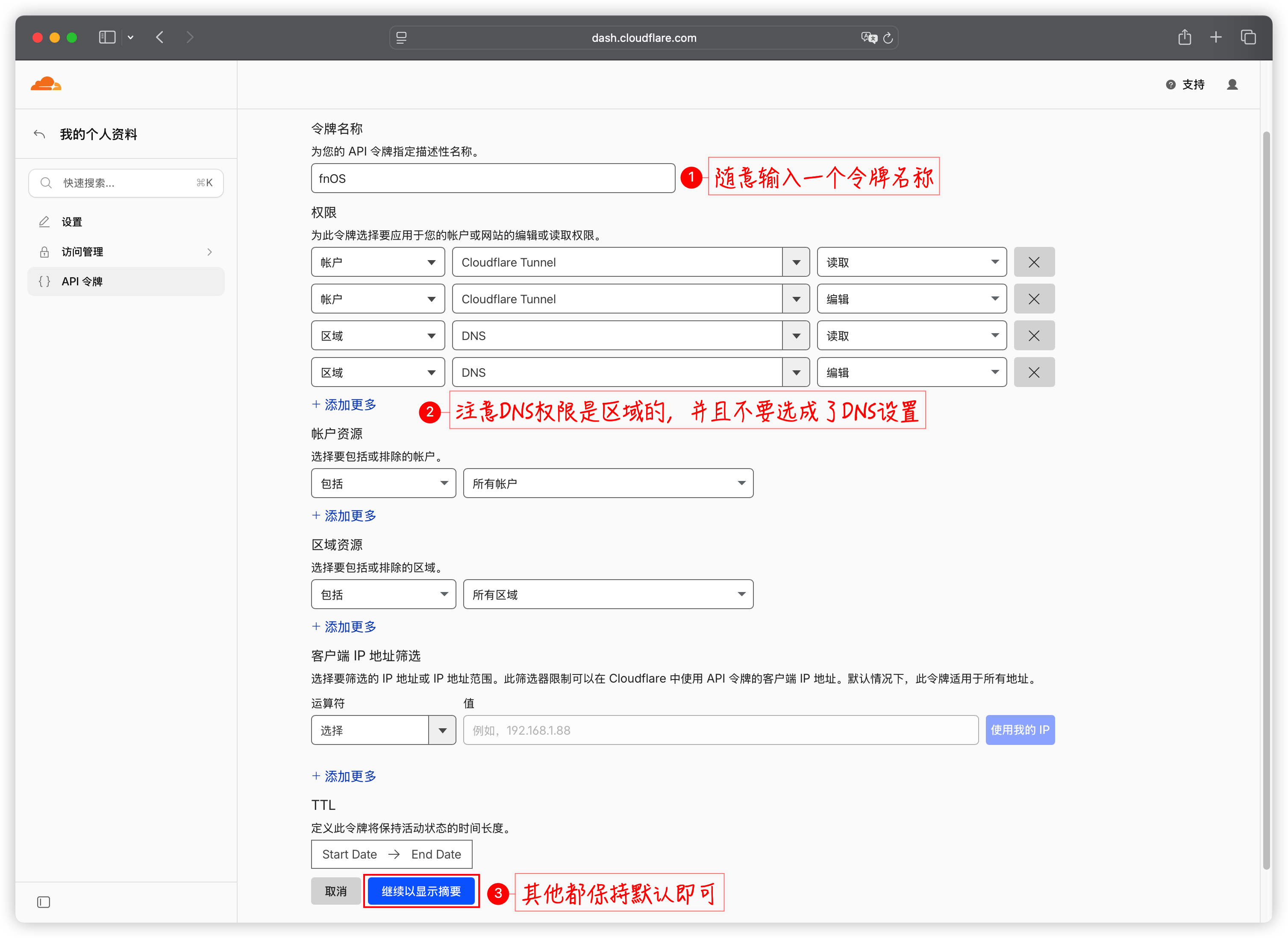Click the page vertical scrollbar
This screenshot has height=938, width=1288.
pos(1266,500)
